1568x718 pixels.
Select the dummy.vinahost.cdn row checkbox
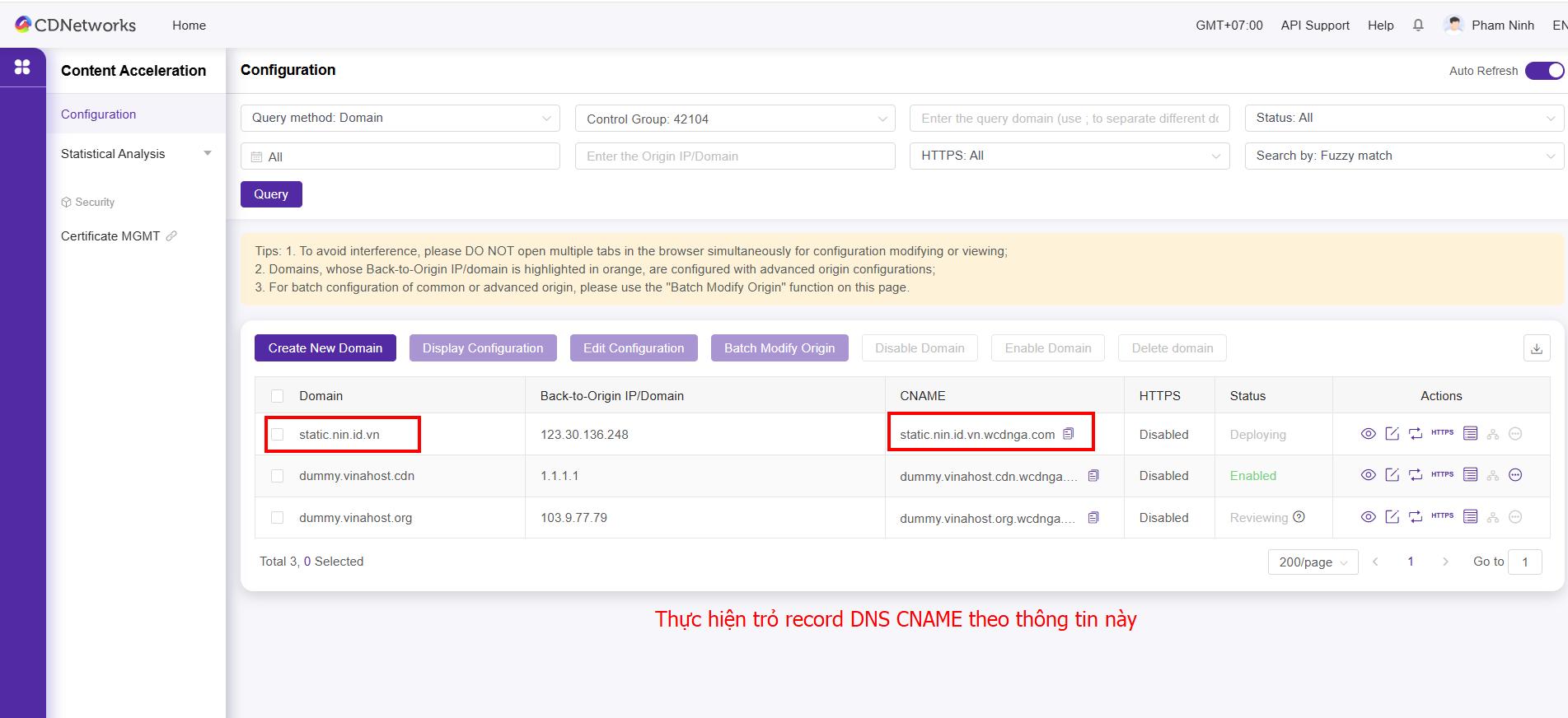coord(278,476)
